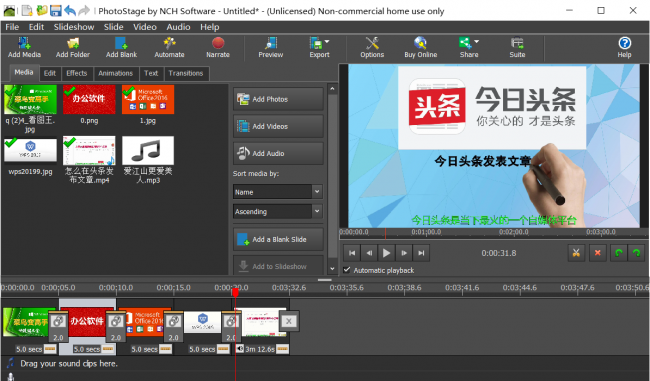Step forward one frame in the preview
650x381 pixels.
click(404, 253)
